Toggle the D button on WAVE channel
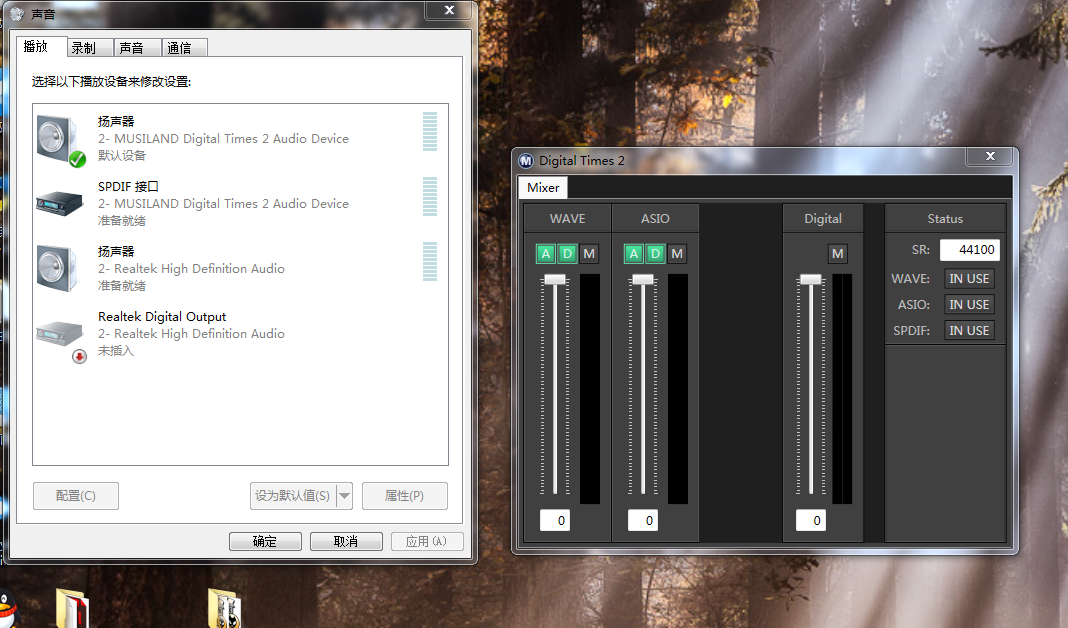The image size is (1068, 628). click(567, 254)
